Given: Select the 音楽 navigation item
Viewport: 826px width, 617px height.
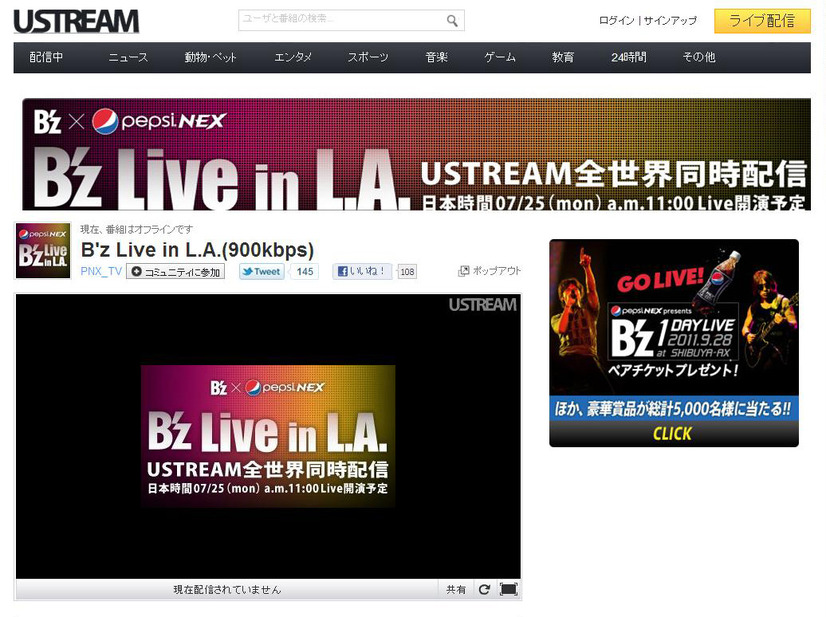Looking at the screenshot, I should click(x=437, y=57).
